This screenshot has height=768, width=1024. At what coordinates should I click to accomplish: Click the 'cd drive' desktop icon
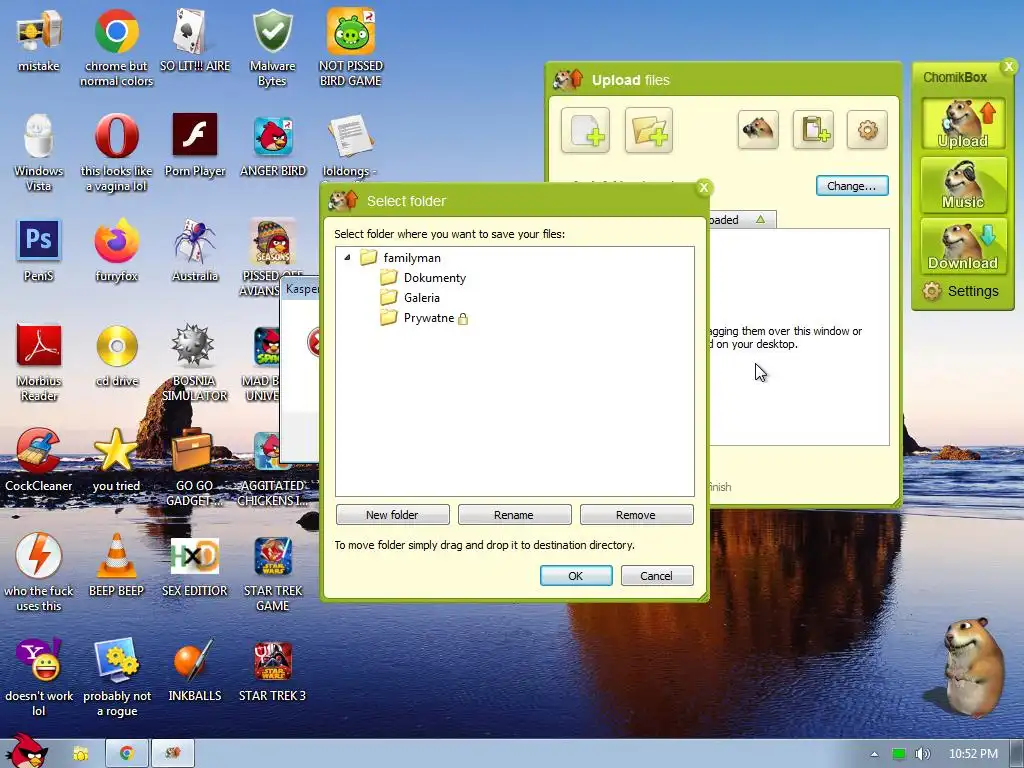(x=116, y=356)
